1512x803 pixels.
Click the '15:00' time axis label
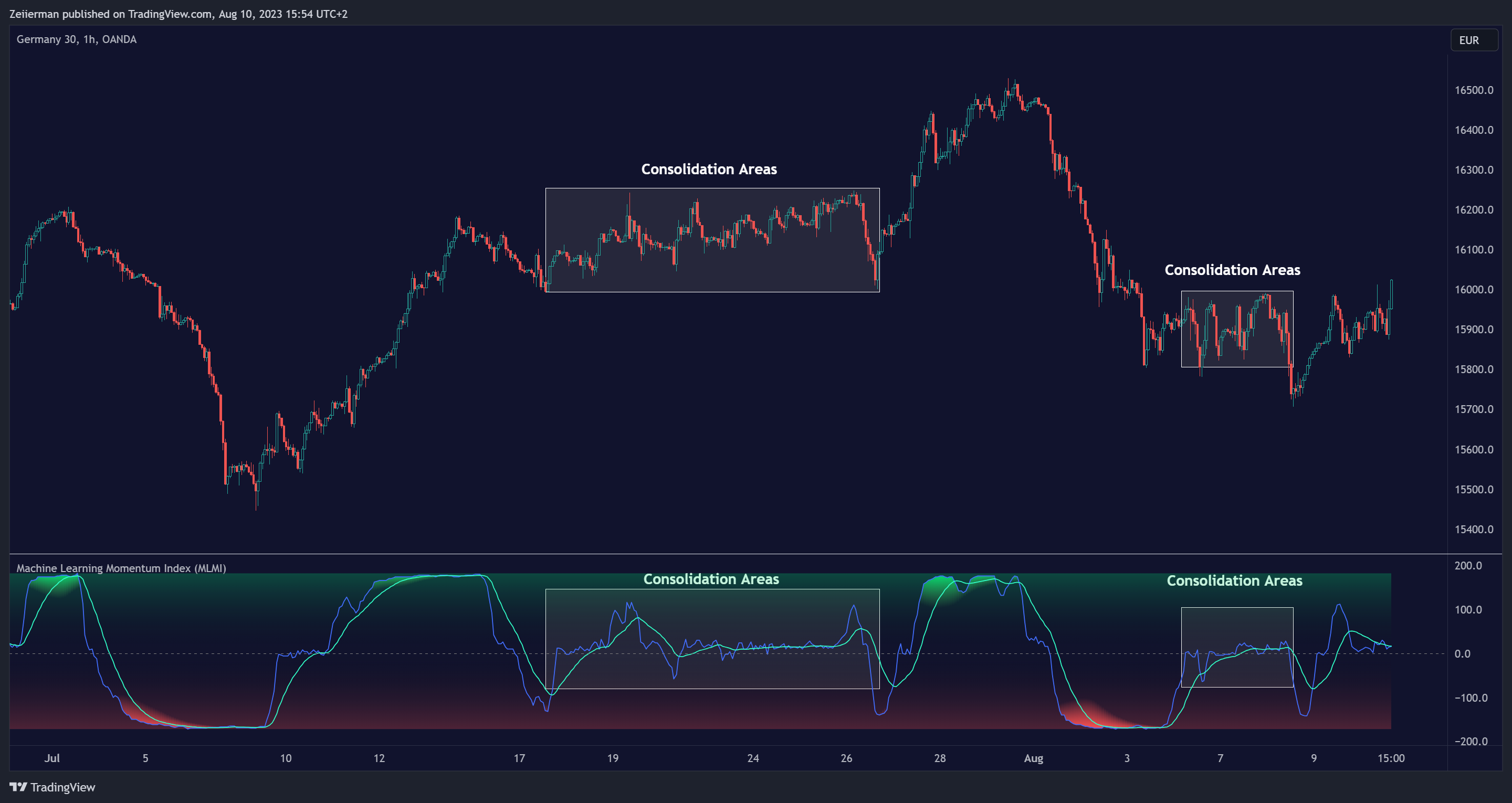pyautogui.click(x=1391, y=758)
